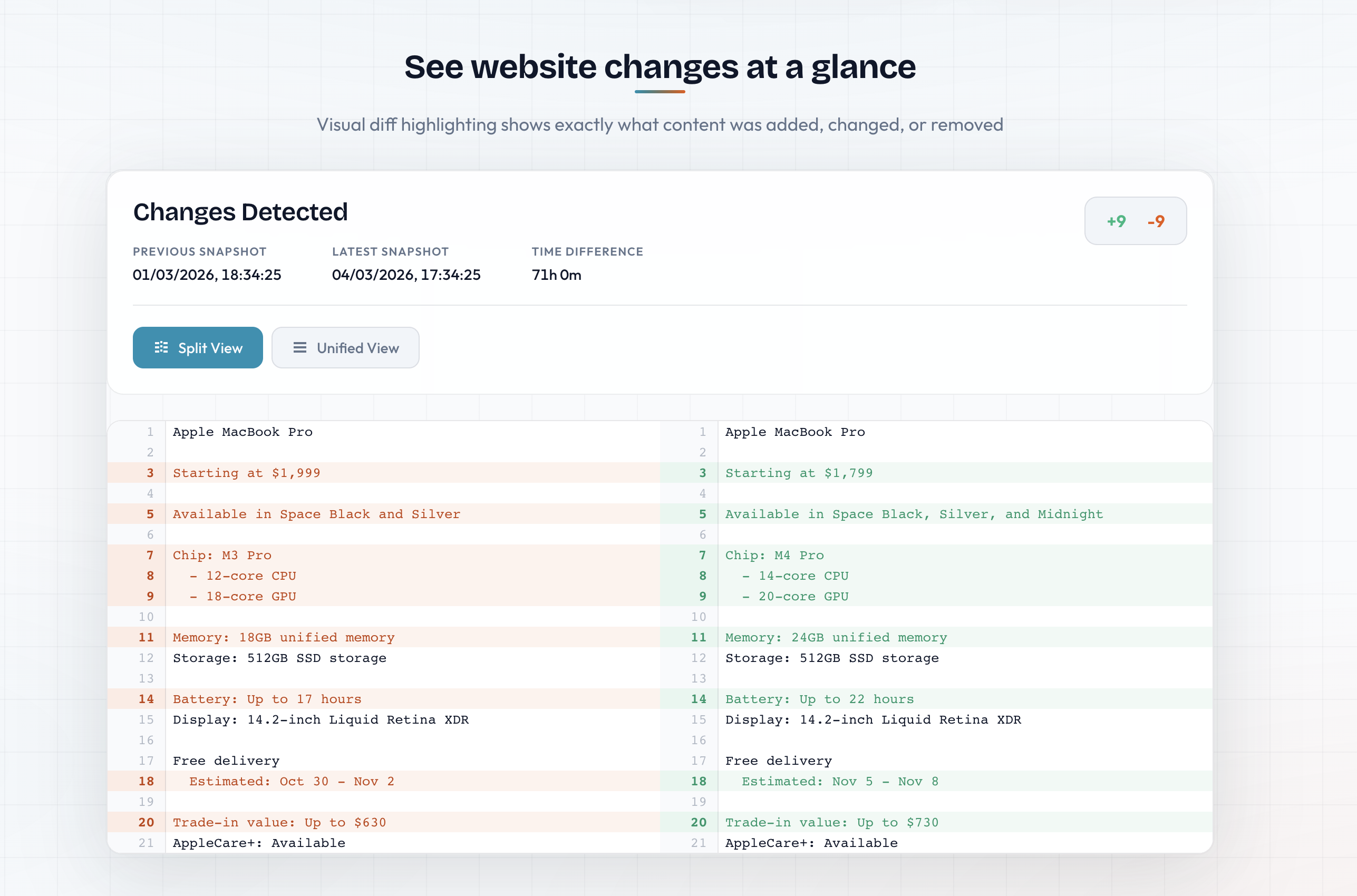Viewport: 1357px width, 896px height.
Task: Select added line '20-core GPU'
Action: tap(936, 596)
